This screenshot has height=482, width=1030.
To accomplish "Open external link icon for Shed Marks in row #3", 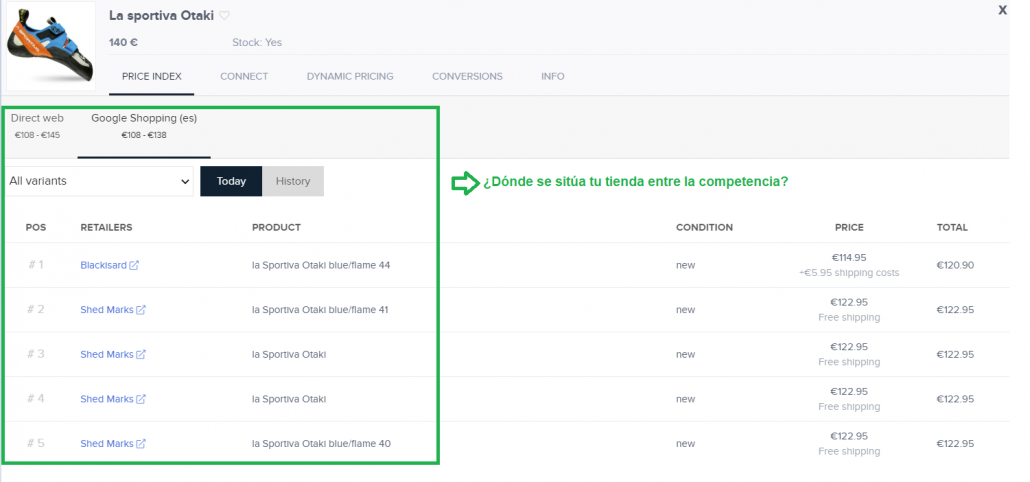I will pos(141,355).
